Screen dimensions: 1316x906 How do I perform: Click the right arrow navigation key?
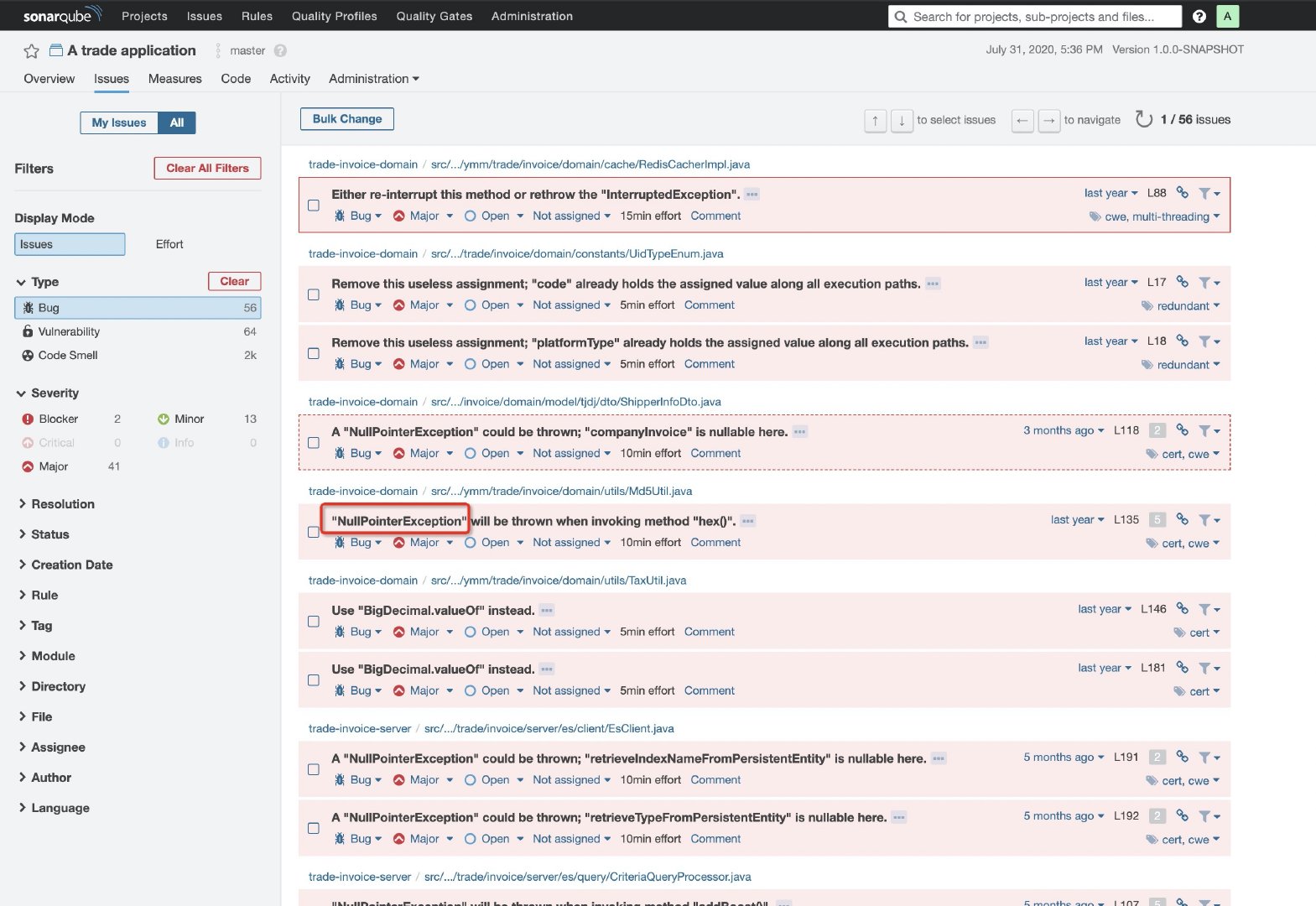[1048, 120]
